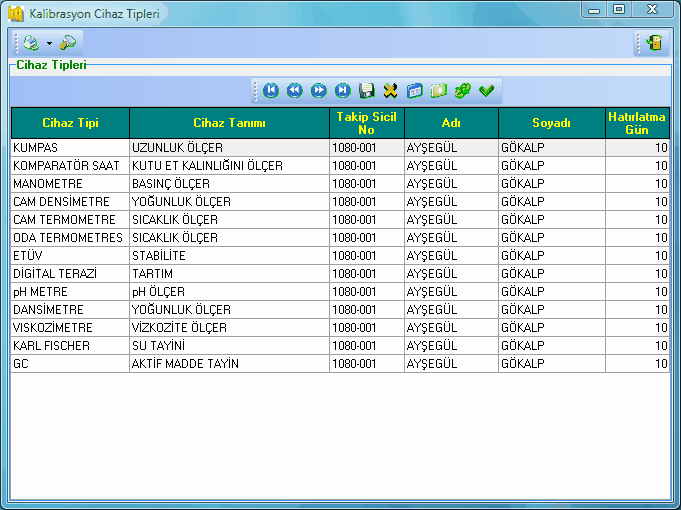This screenshot has height=510, width=681.
Task: Click GÖKALP in the KARL FISCHER row
Action: [552, 346]
